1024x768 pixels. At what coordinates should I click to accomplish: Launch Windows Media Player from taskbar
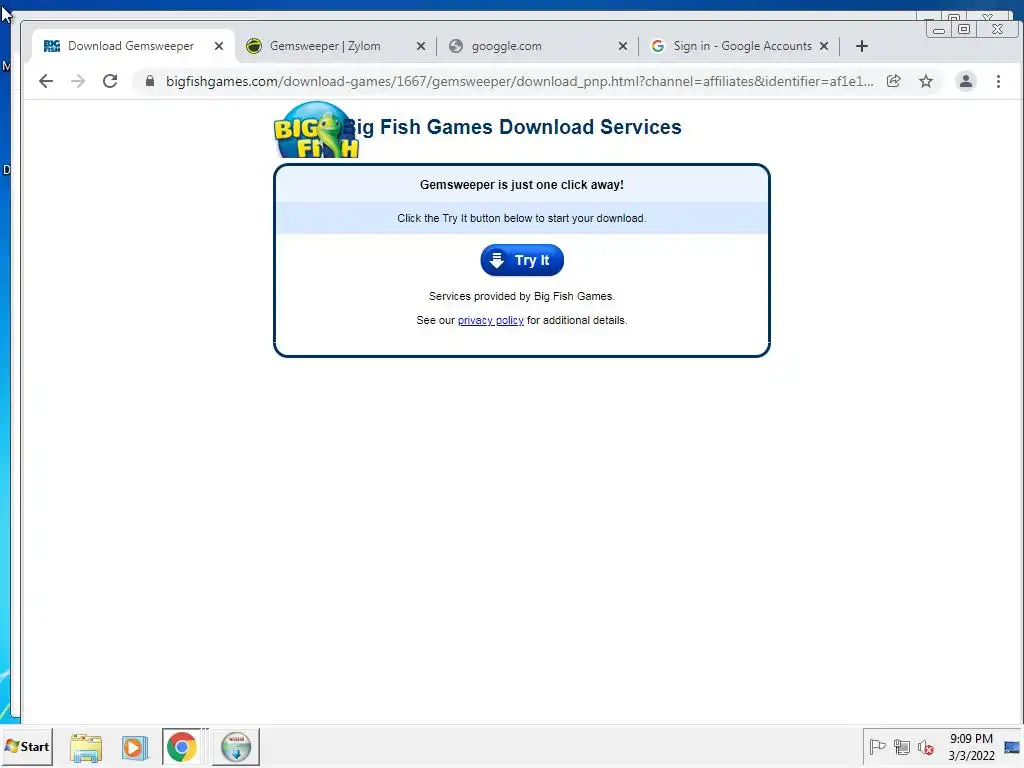tap(134, 747)
